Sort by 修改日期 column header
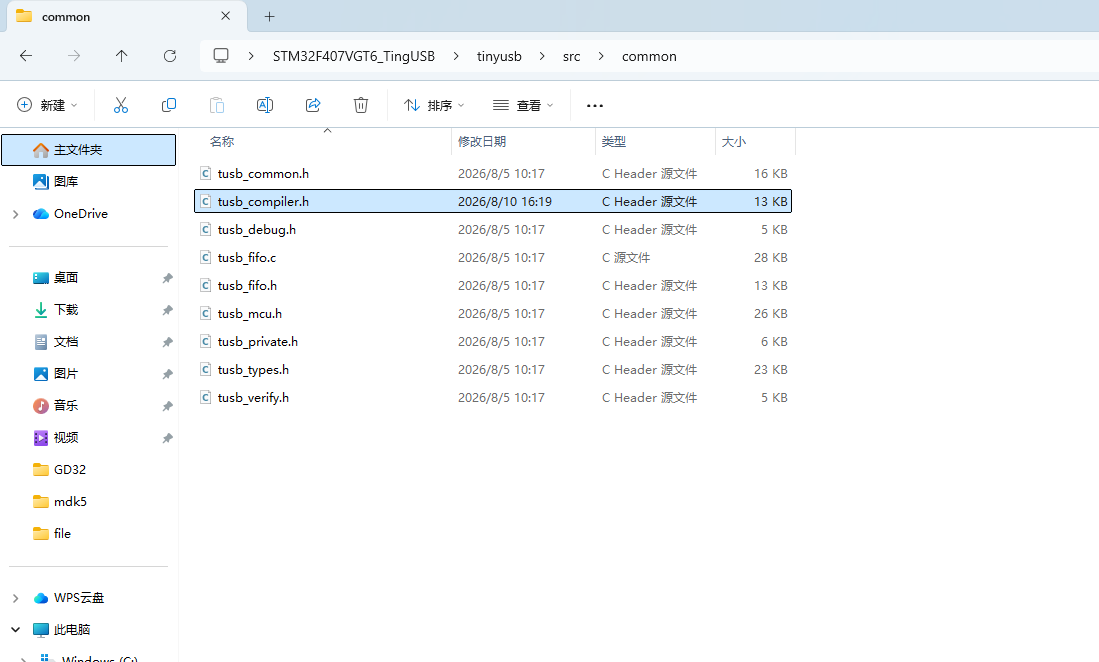This screenshot has height=662, width=1099. click(x=482, y=142)
